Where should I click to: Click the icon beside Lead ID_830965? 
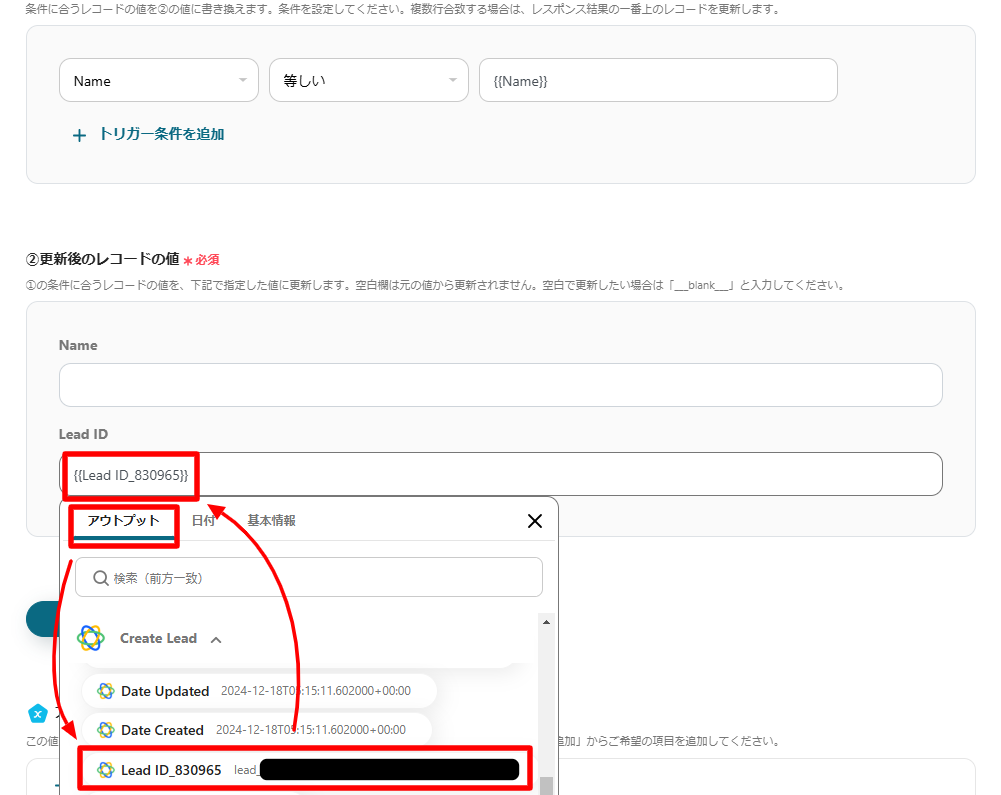pyautogui.click(x=105, y=770)
